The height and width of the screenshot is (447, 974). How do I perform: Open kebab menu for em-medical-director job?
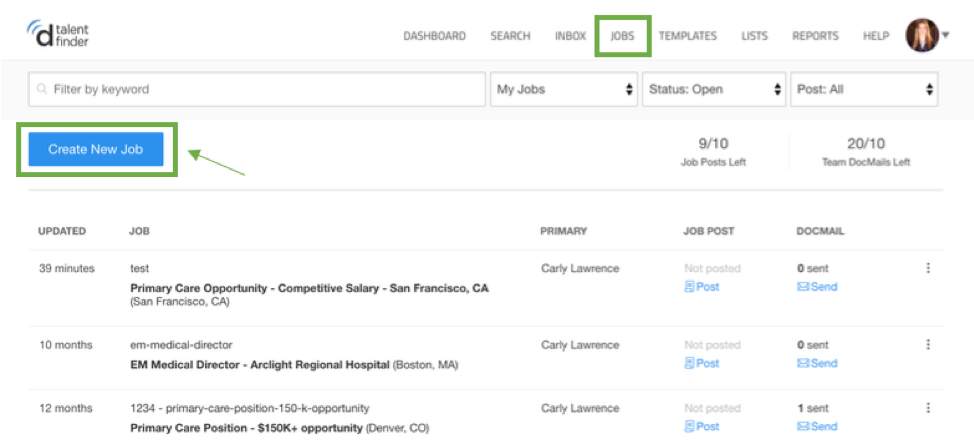click(x=928, y=345)
